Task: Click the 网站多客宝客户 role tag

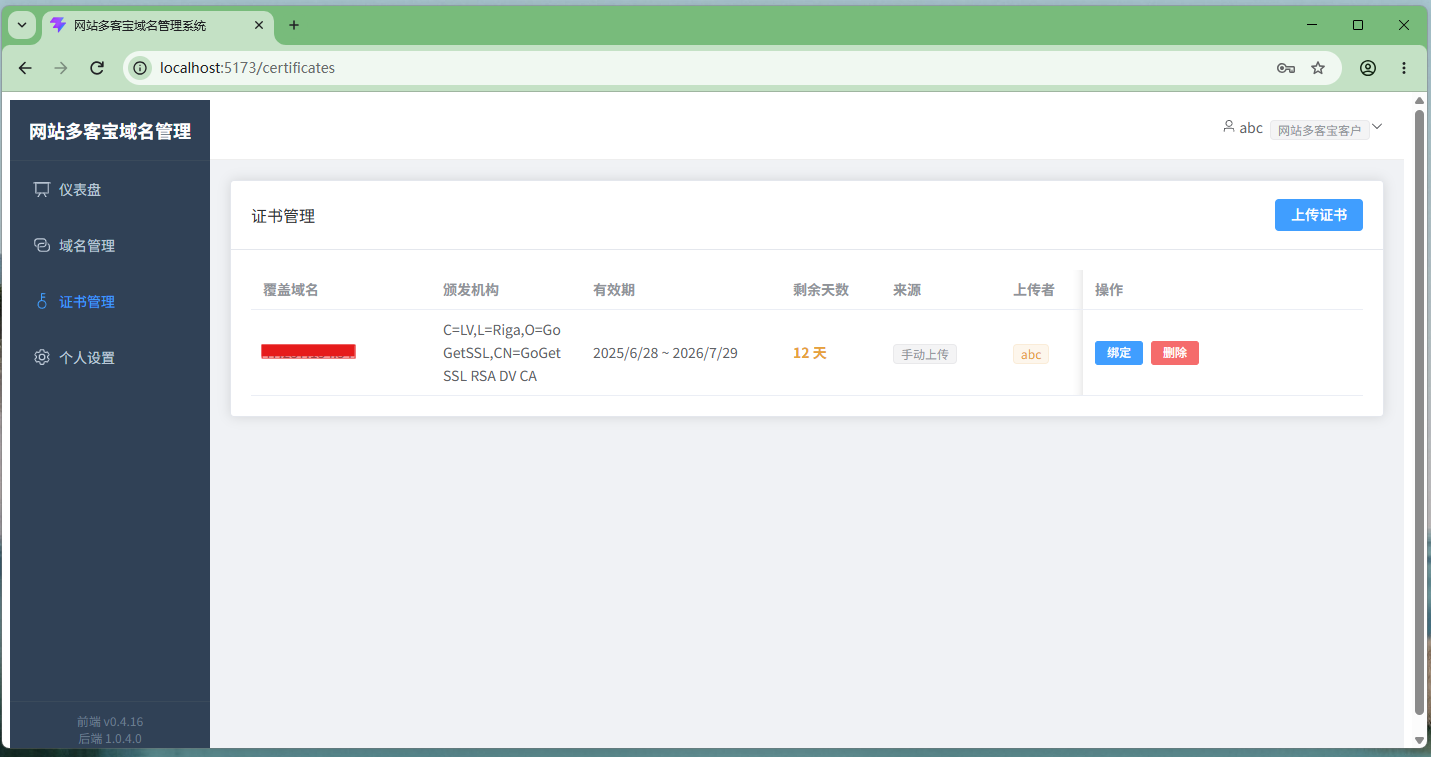Action: pos(1320,130)
